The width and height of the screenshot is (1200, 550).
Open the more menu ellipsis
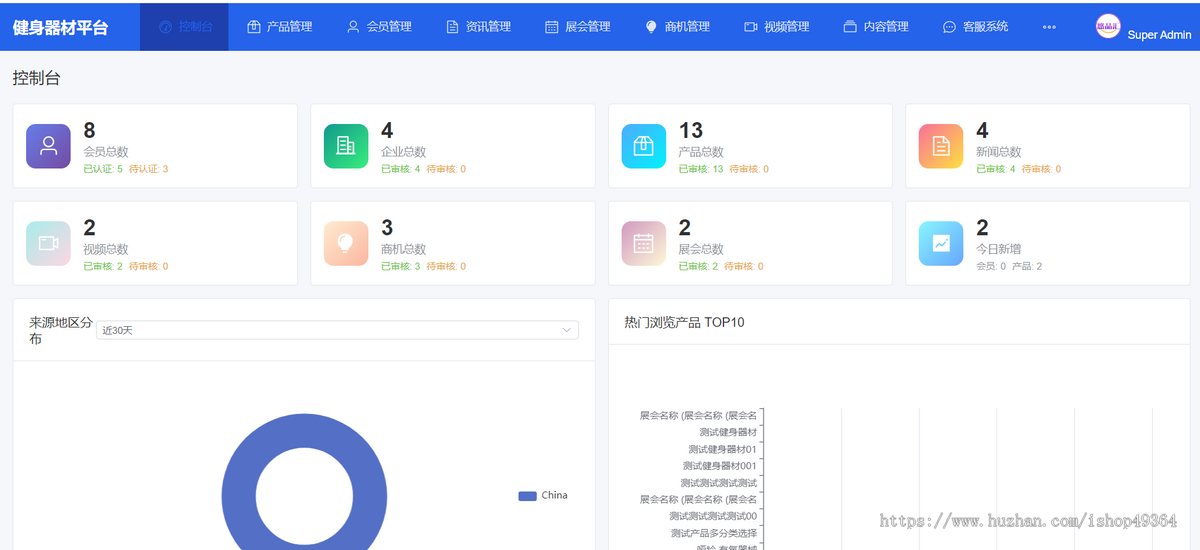tap(1049, 27)
